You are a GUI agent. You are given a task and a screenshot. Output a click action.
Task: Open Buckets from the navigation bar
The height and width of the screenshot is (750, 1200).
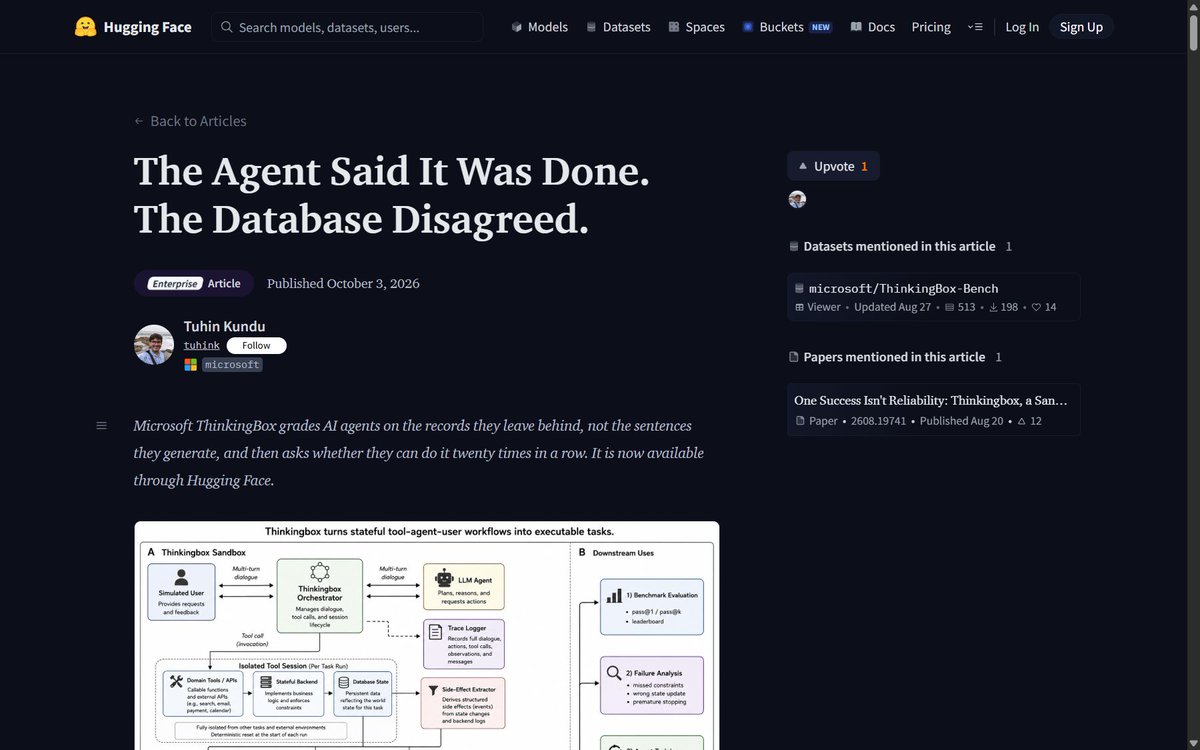[787, 27]
